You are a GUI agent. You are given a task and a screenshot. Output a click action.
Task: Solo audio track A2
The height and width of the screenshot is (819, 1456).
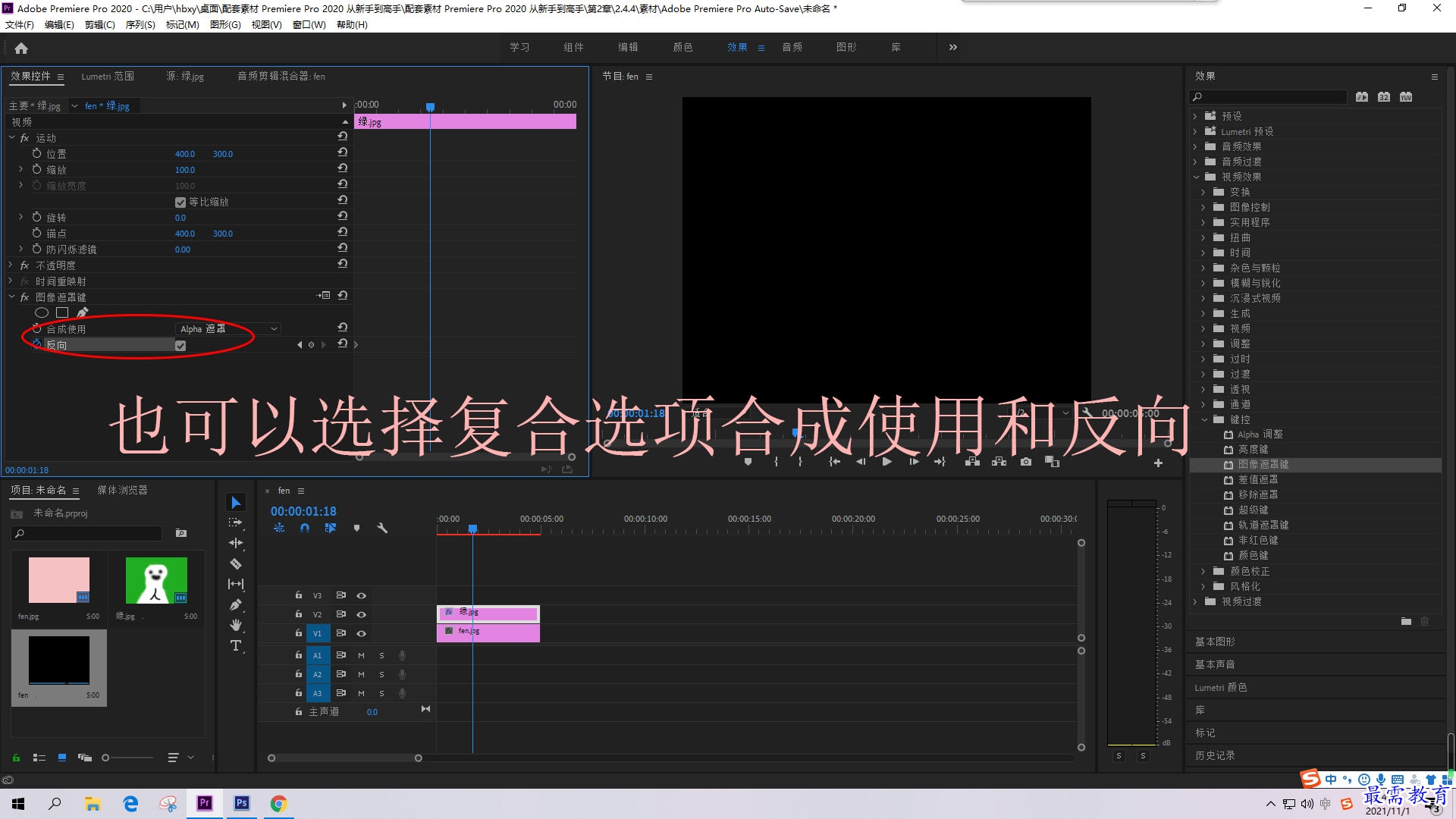tap(381, 674)
